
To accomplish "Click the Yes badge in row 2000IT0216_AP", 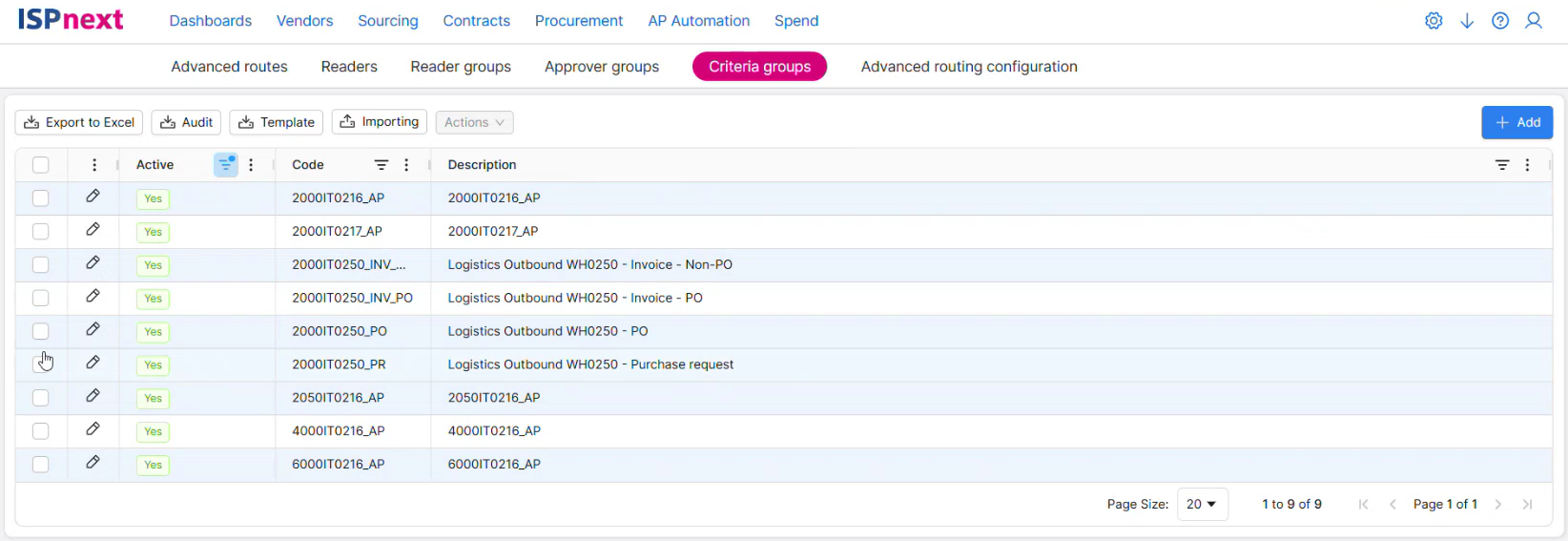I will [x=153, y=198].
